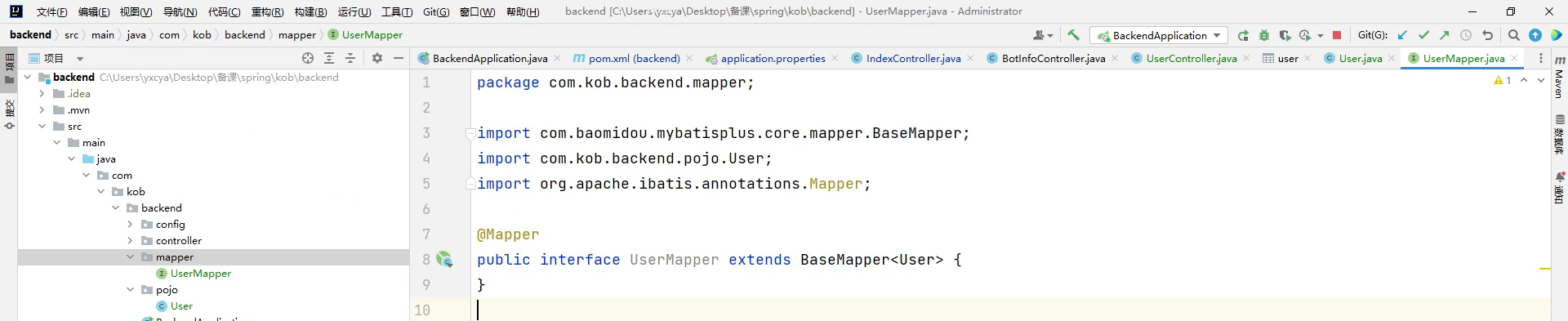Jump to next highlighted error arrow
Screen dimensions: 1568x321
pos(1541,80)
